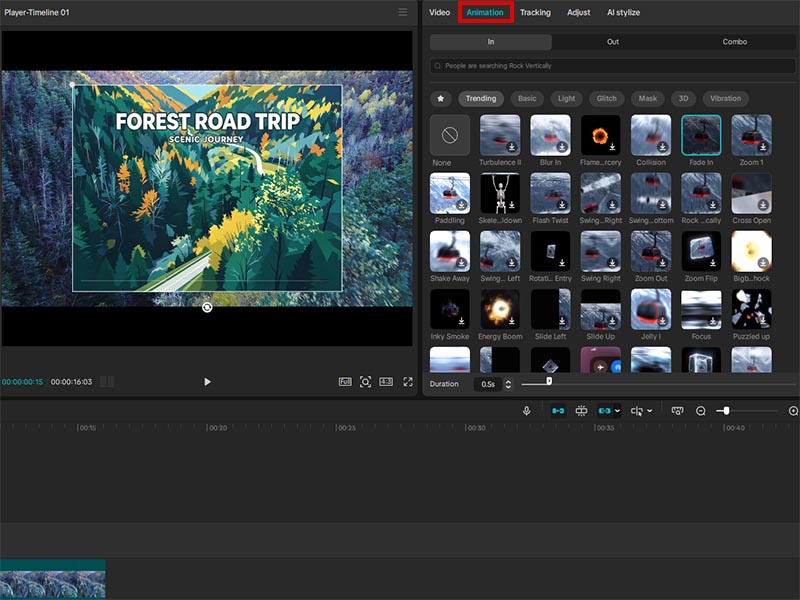Click the rotate handle below the poster

207,307
